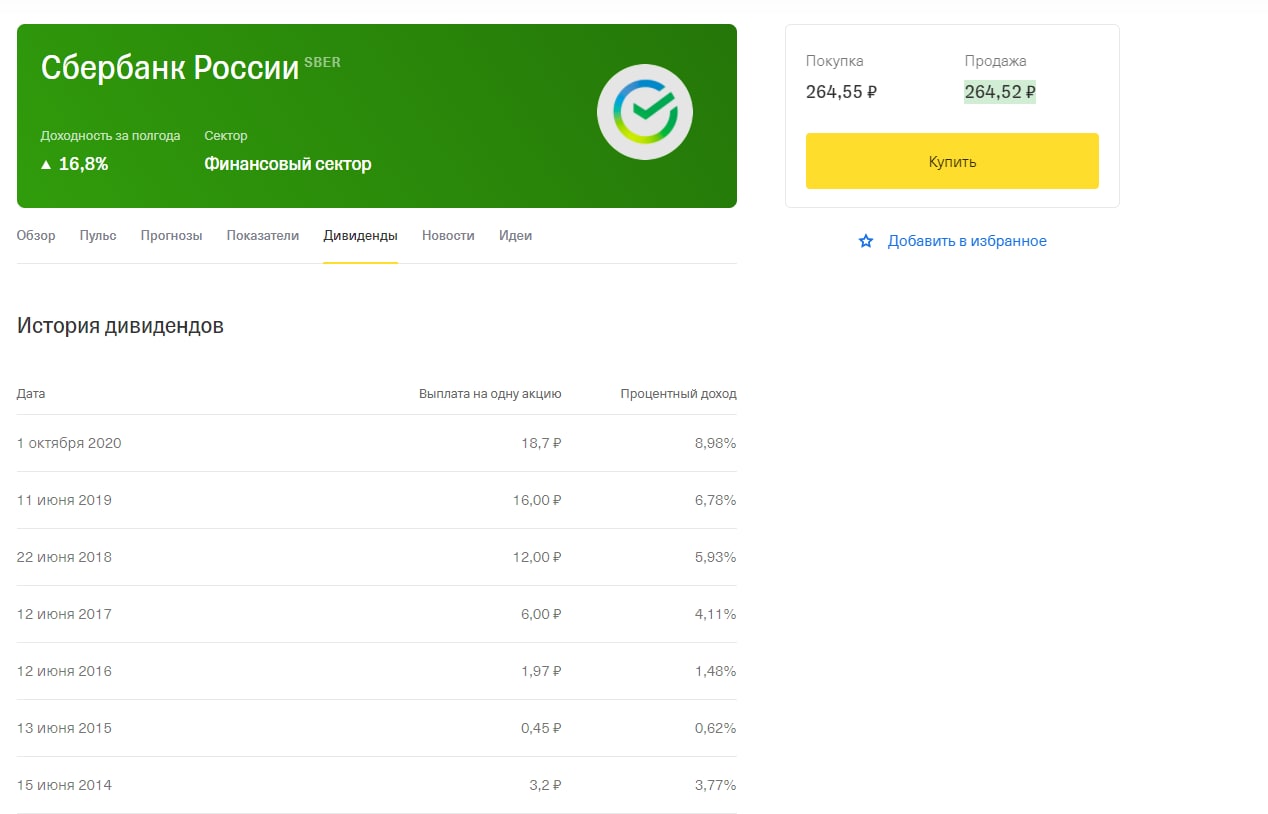
Task: Open the Идеи tab
Action: 516,236
